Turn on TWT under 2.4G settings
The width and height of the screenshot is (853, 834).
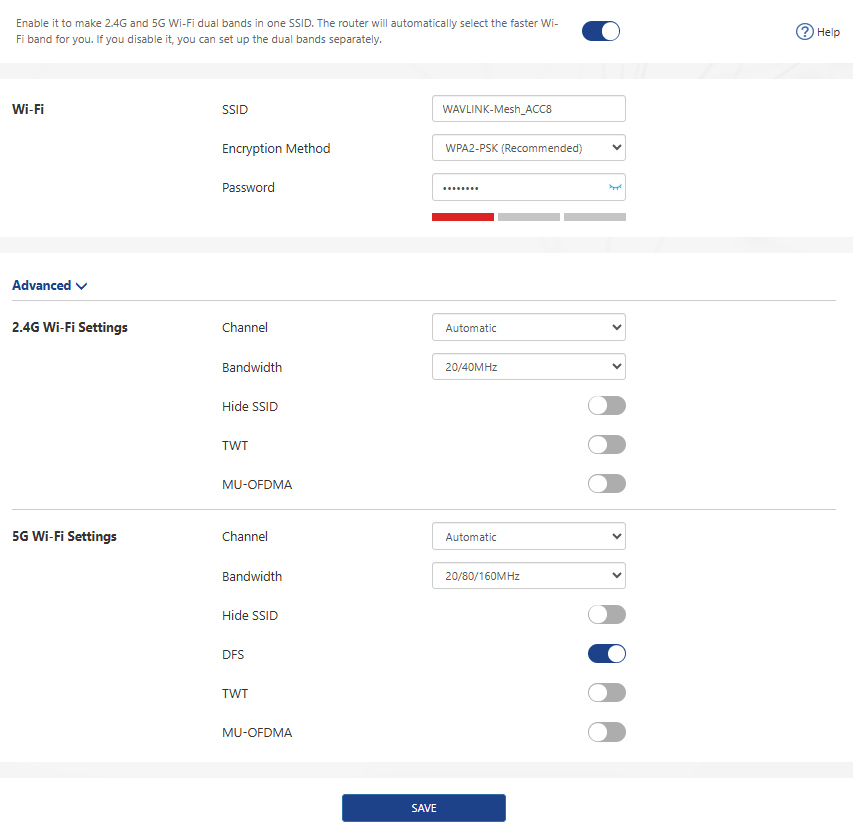point(606,445)
